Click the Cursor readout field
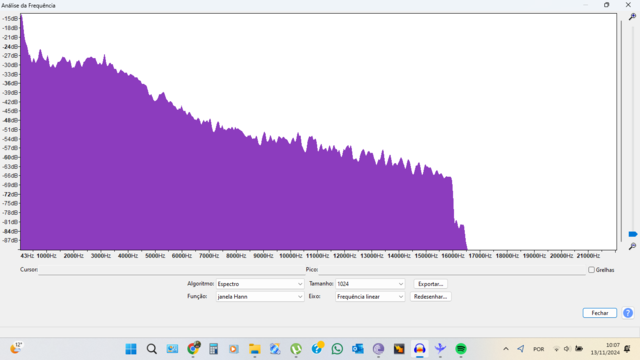The width and height of the screenshot is (640, 360). click(x=171, y=270)
